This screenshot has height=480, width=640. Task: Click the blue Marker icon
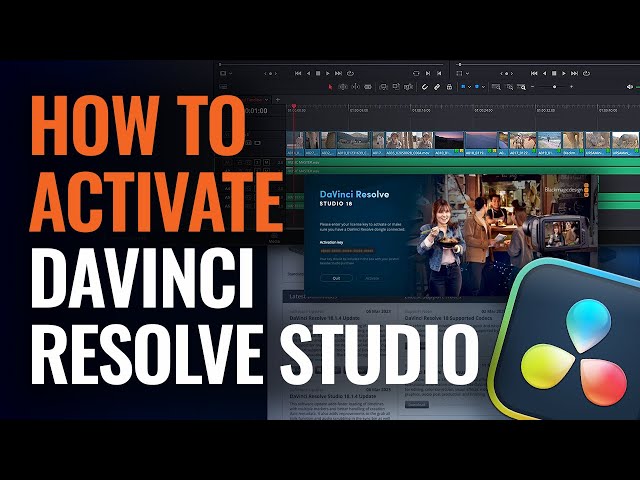[477, 87]
